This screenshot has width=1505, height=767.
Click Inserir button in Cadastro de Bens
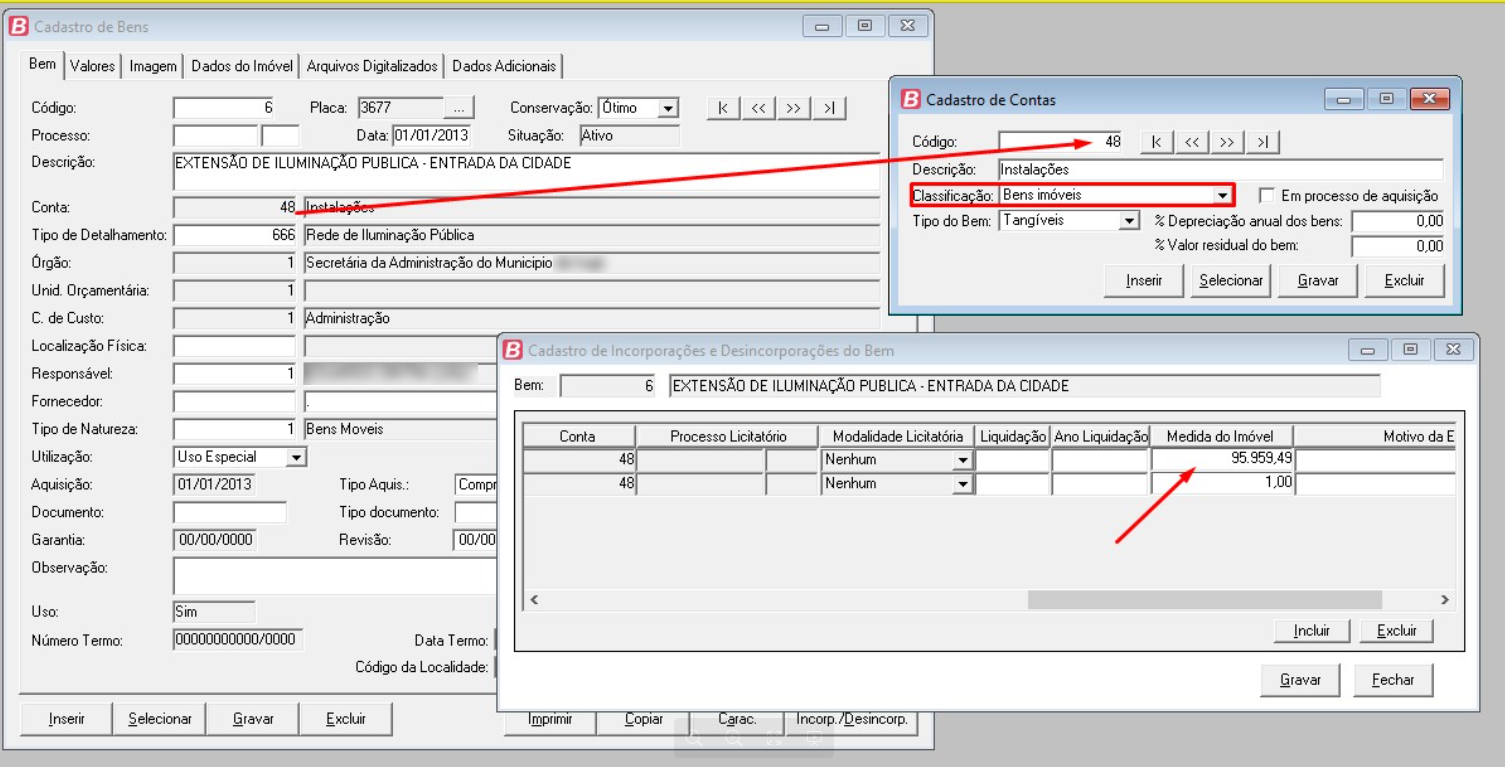[x=67, y=718]
